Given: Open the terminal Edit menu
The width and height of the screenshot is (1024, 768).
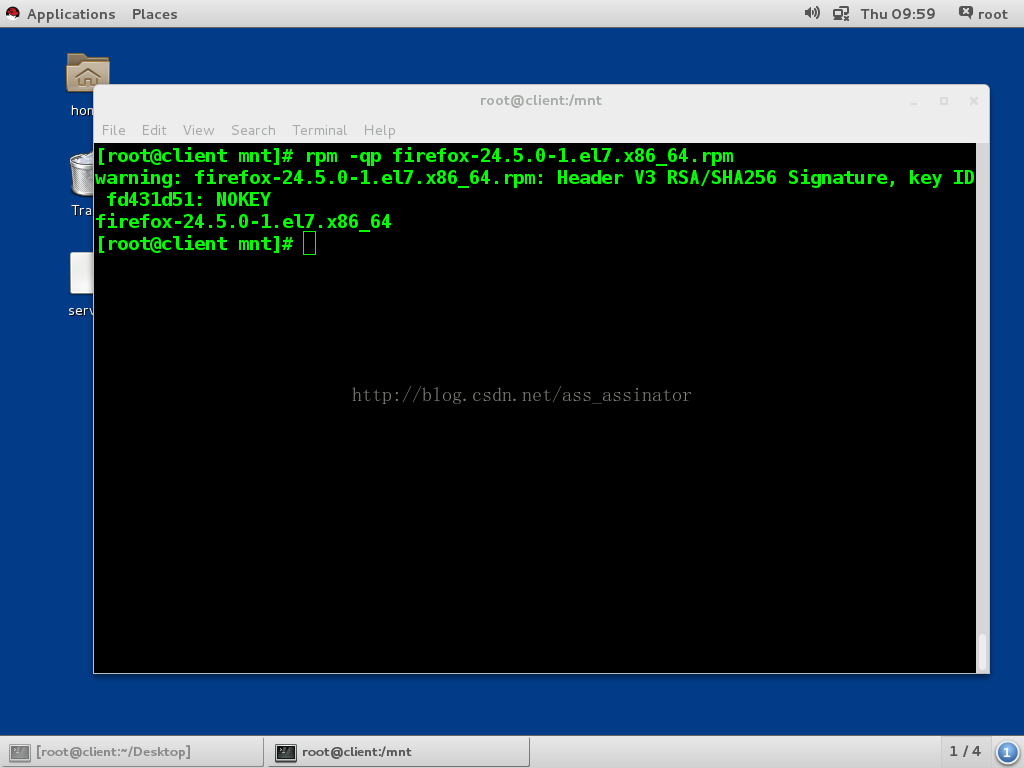Looking at the screenshot, I should [x=154, y=130].
